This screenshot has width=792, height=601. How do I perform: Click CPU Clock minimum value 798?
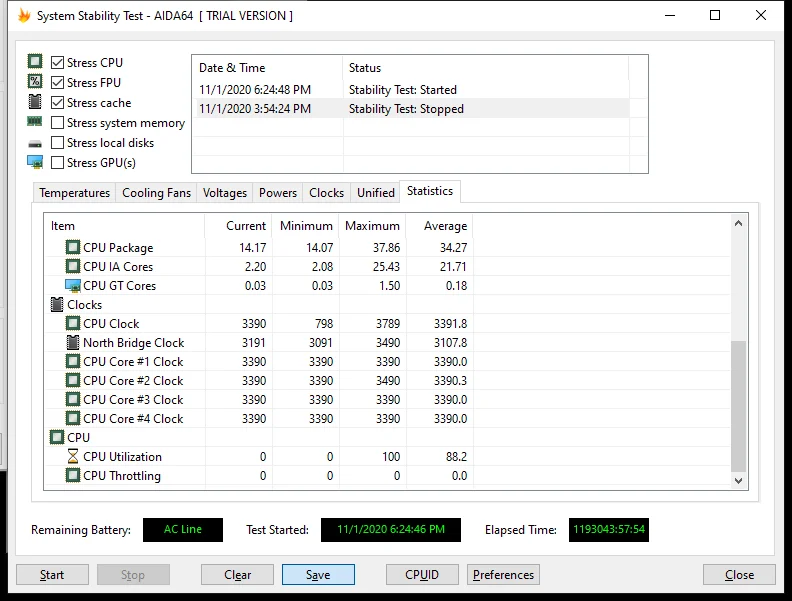[x=324, y=323]
